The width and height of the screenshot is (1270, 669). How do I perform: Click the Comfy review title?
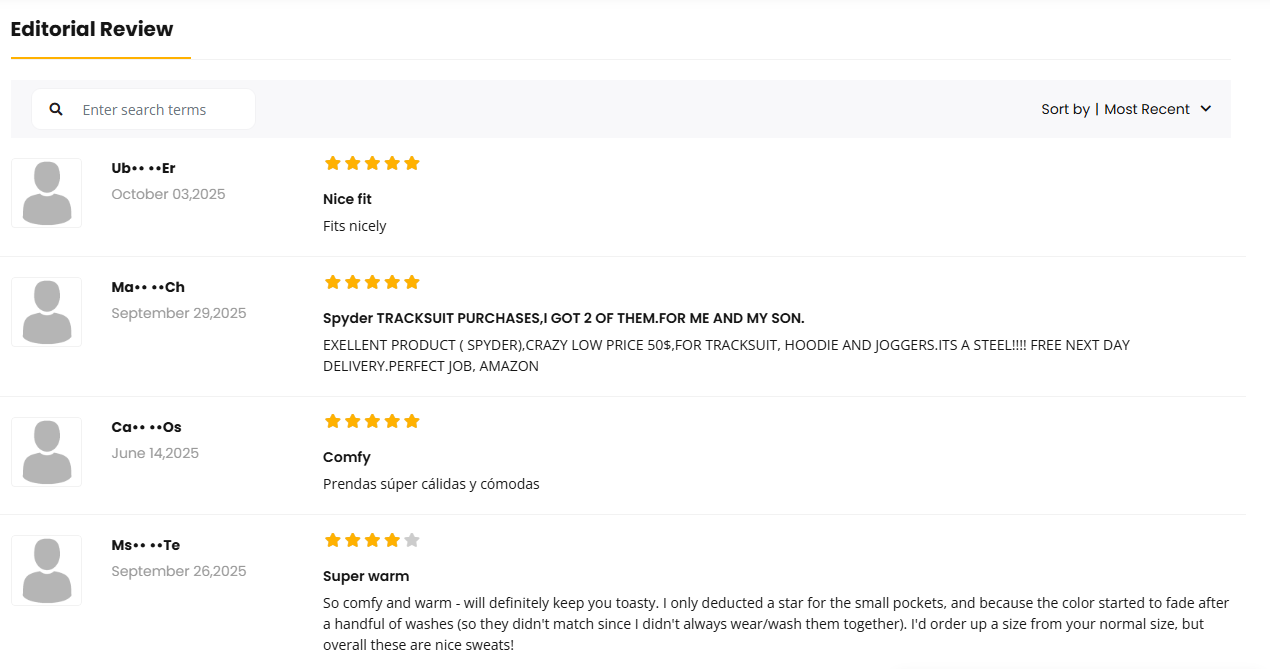click(x=347, y=457)
